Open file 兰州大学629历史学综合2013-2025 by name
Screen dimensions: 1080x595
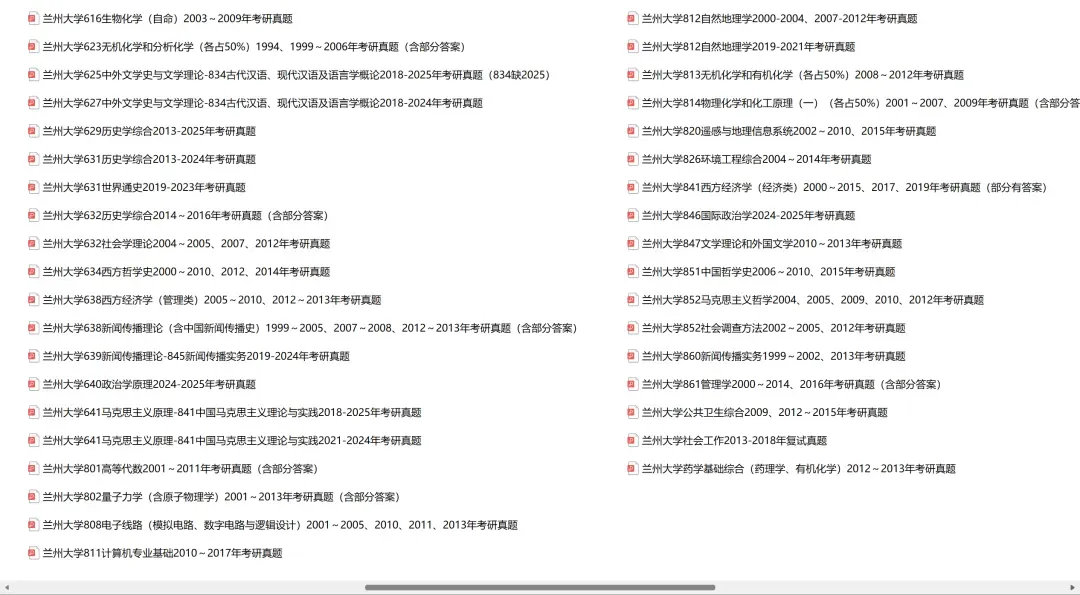[149, 131]
